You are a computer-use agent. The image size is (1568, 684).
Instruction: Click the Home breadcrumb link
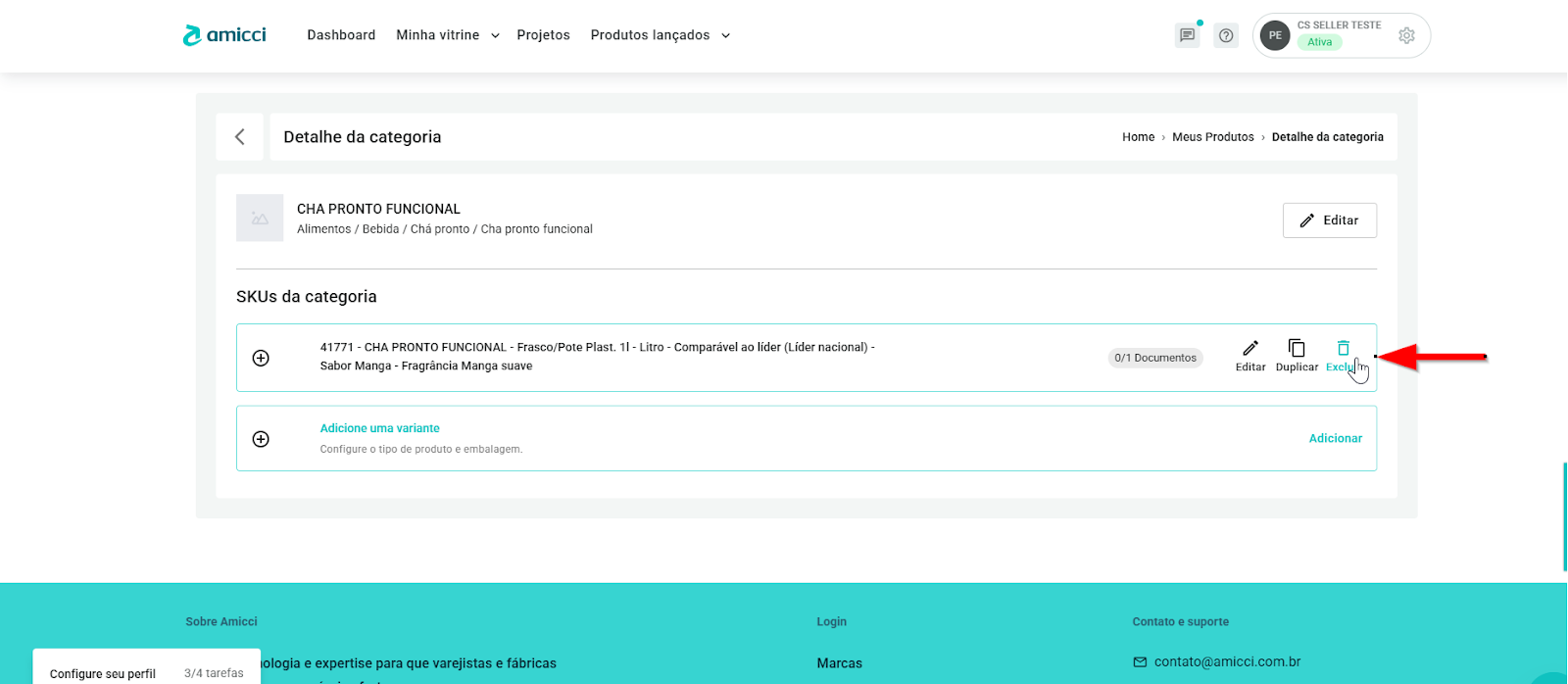click(1138, 137)
